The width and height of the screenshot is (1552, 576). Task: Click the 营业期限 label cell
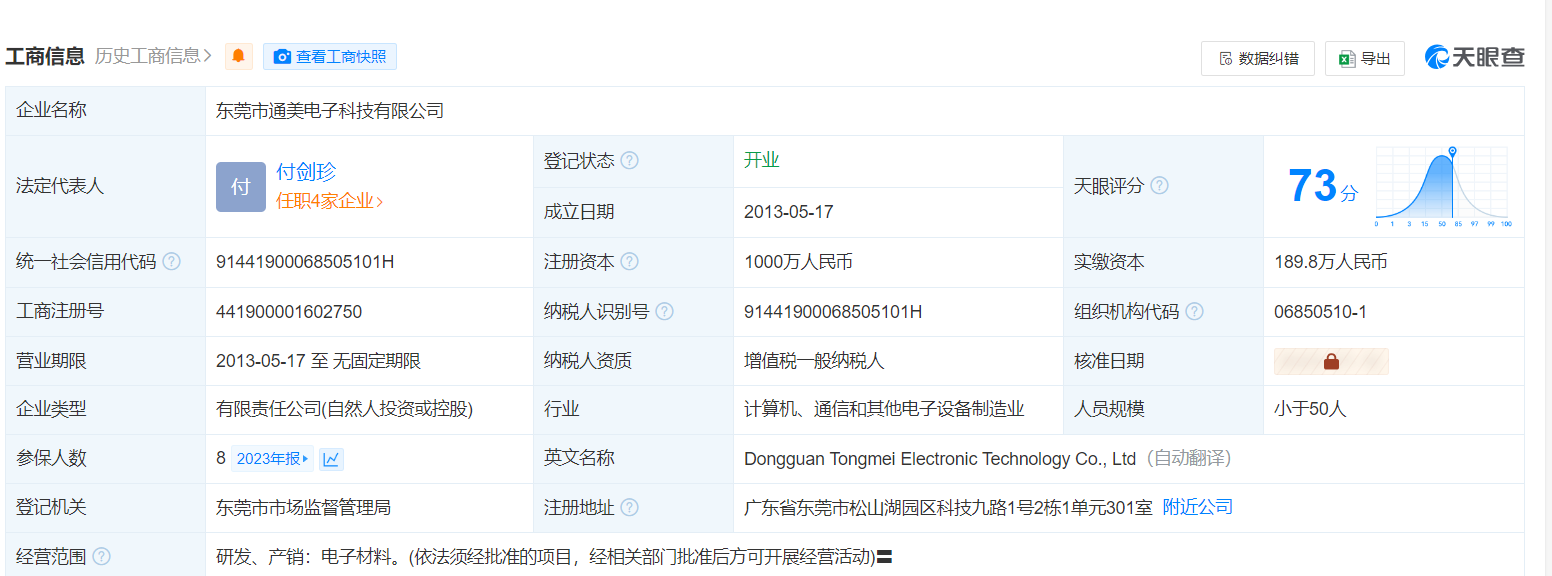click(105, 361)
